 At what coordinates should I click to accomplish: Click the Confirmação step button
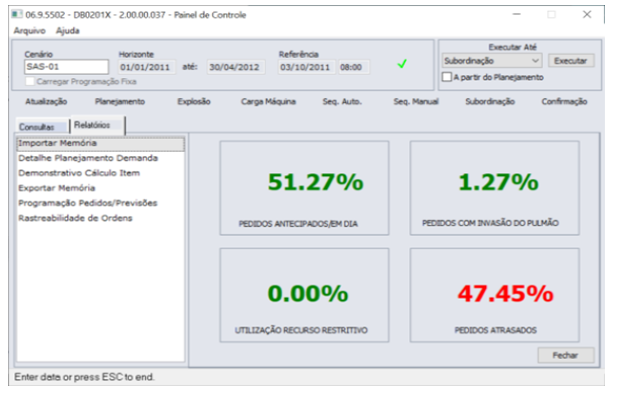[564, 102]
